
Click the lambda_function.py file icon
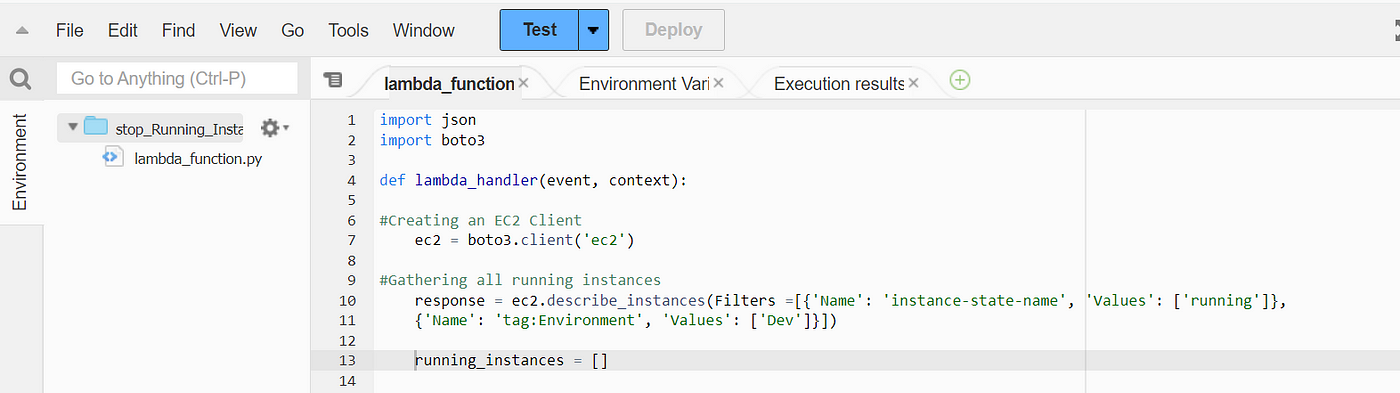pos(114,157)
